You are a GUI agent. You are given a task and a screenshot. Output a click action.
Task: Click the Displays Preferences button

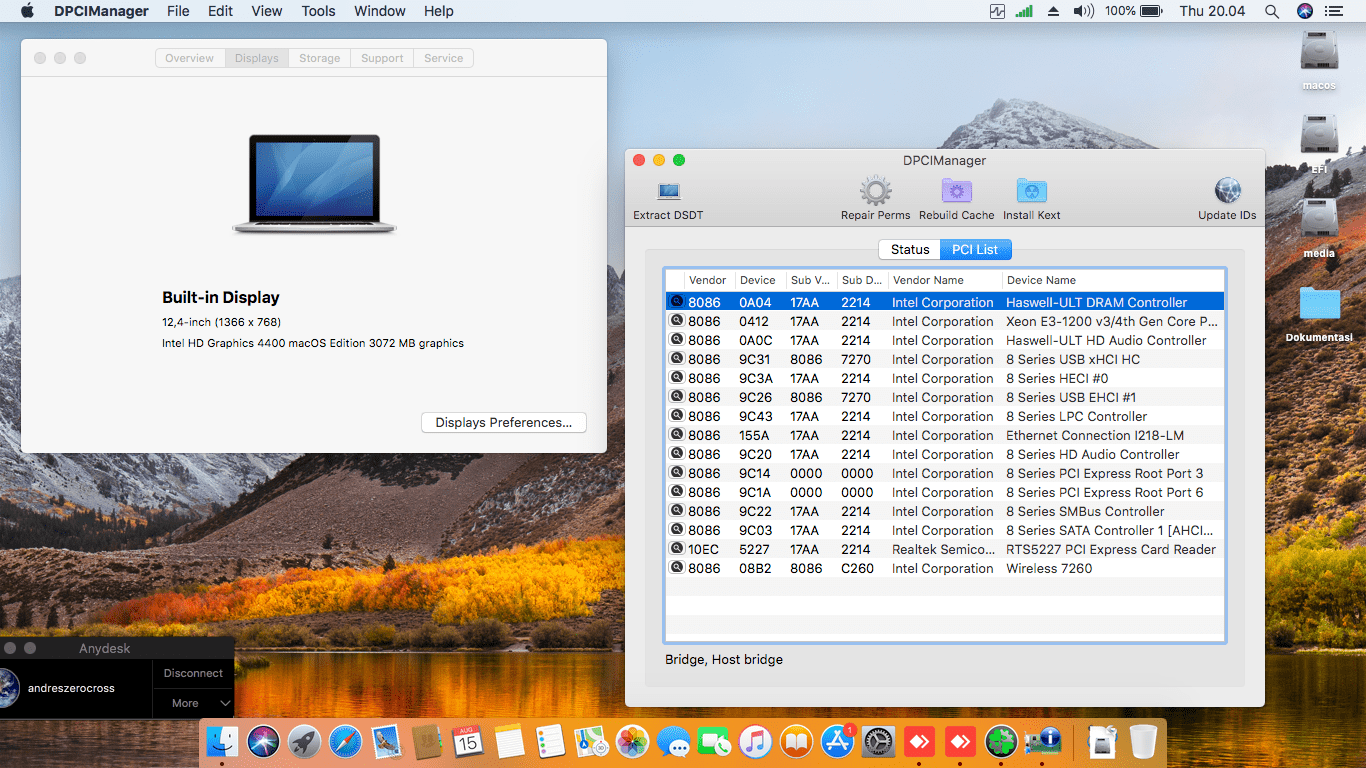503,423
